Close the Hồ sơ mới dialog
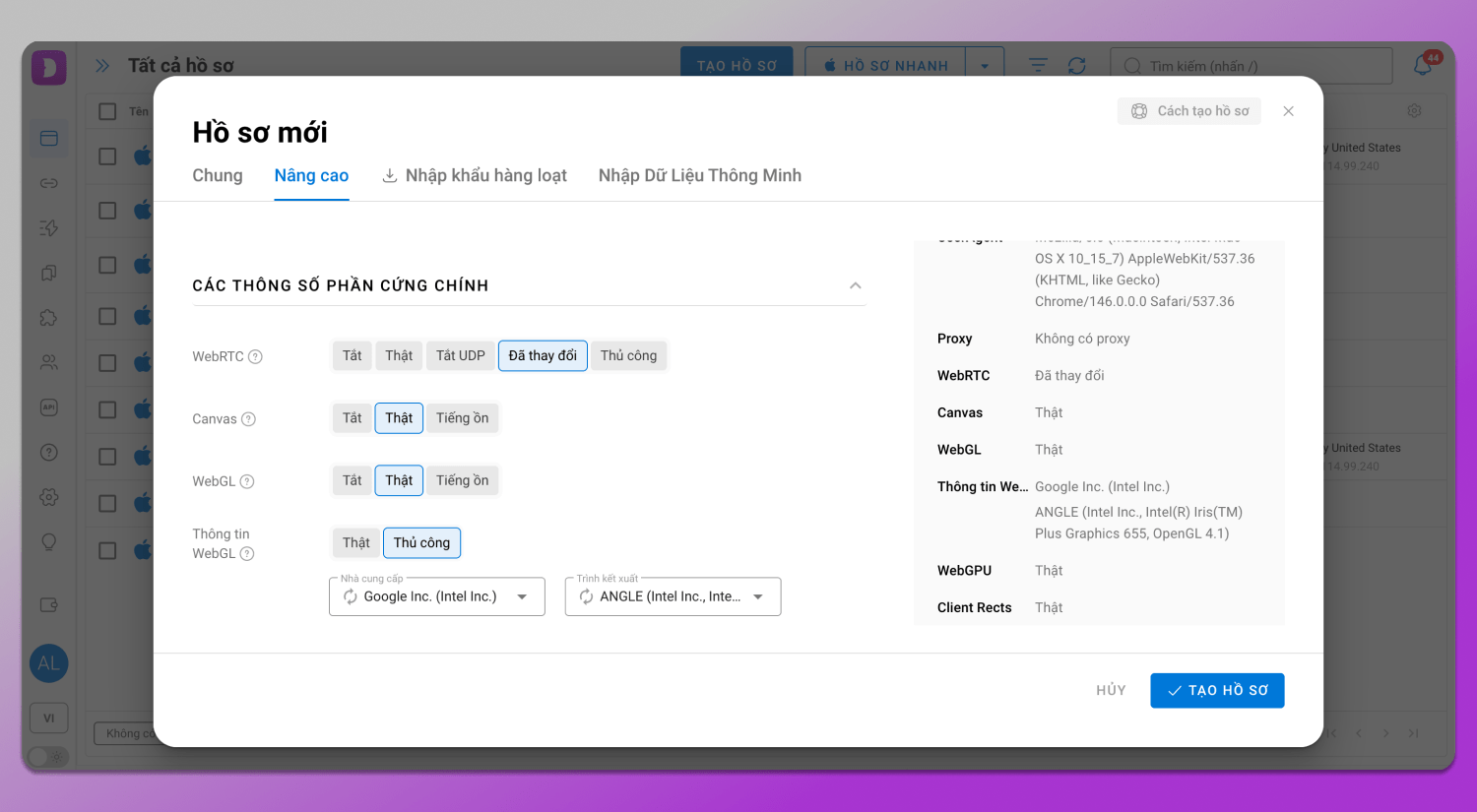Screen dimensions: 1477x812 tap(1288, 111)
